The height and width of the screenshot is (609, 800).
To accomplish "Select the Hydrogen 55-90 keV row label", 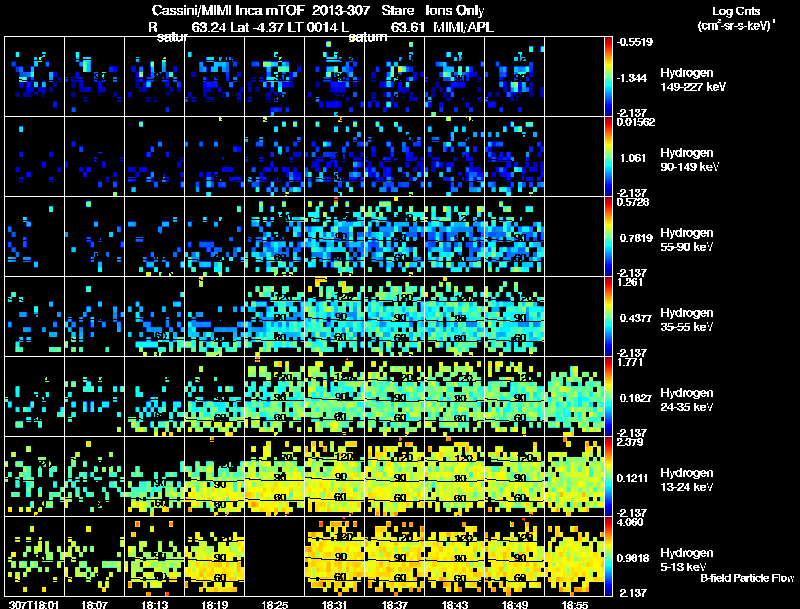I will point(687,240).
